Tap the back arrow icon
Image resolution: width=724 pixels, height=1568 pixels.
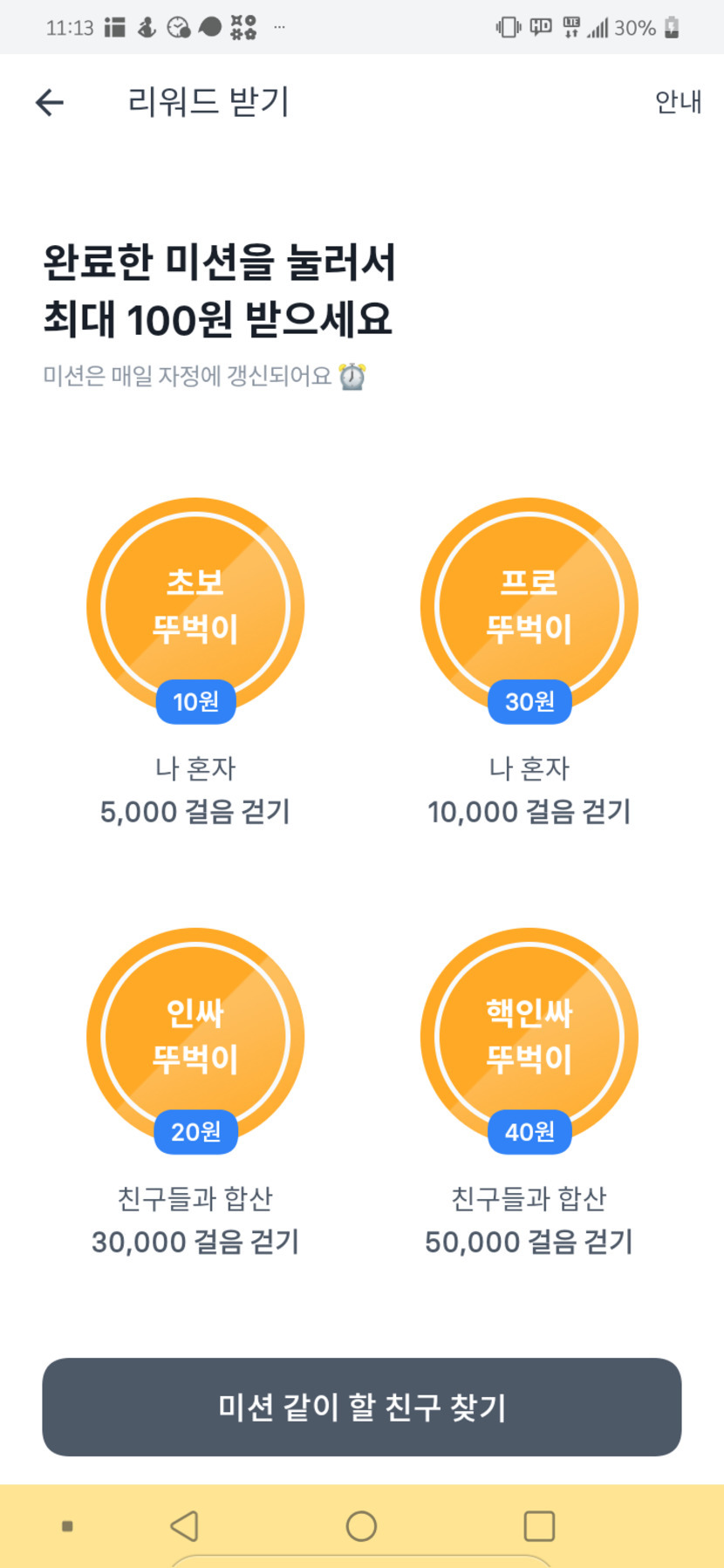pyautogui.click(x=50, y=103)
